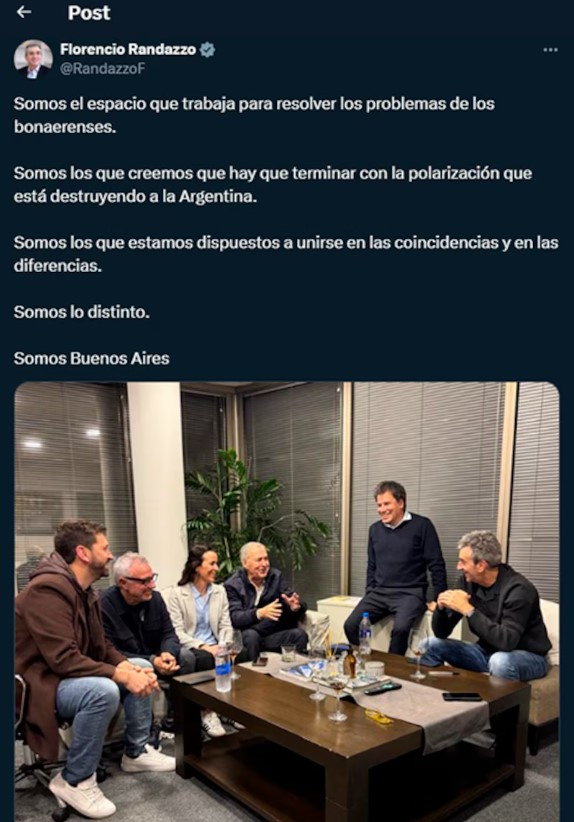
Task: Click the blue verified badge next to Randazzo
Action: (x=208, y=50)
